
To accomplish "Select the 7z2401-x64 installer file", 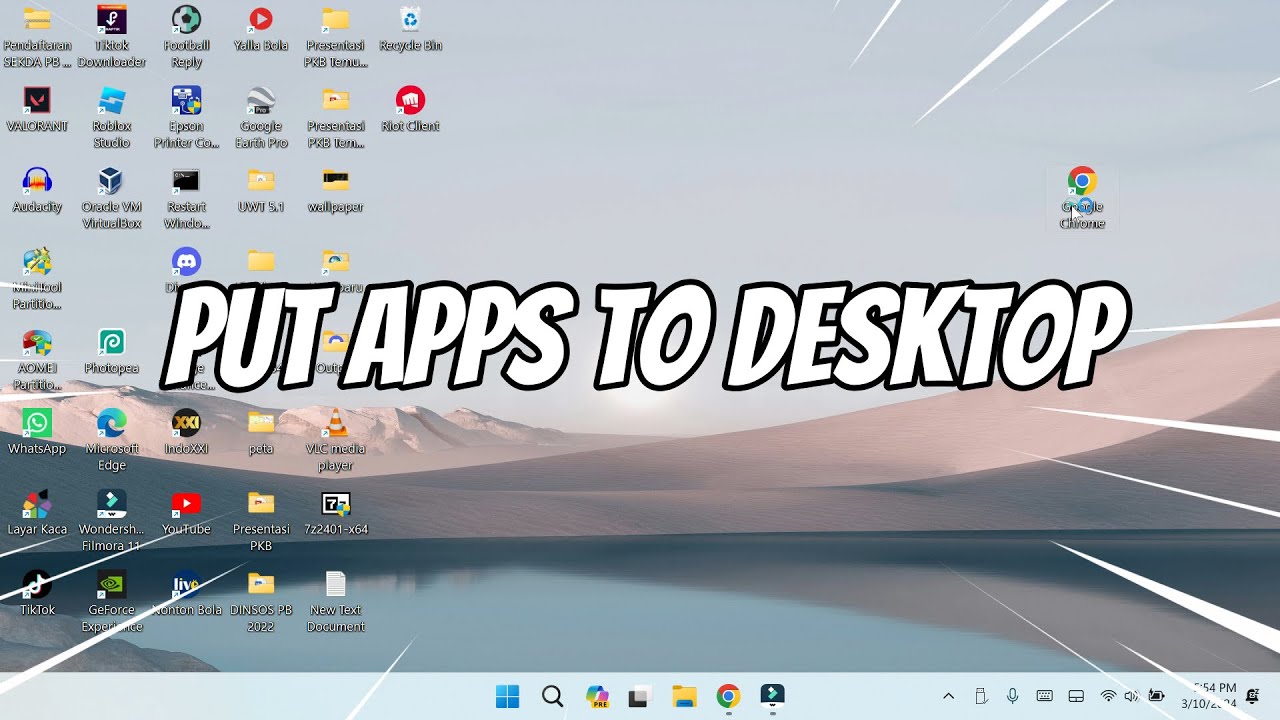I will click(335, 513).
